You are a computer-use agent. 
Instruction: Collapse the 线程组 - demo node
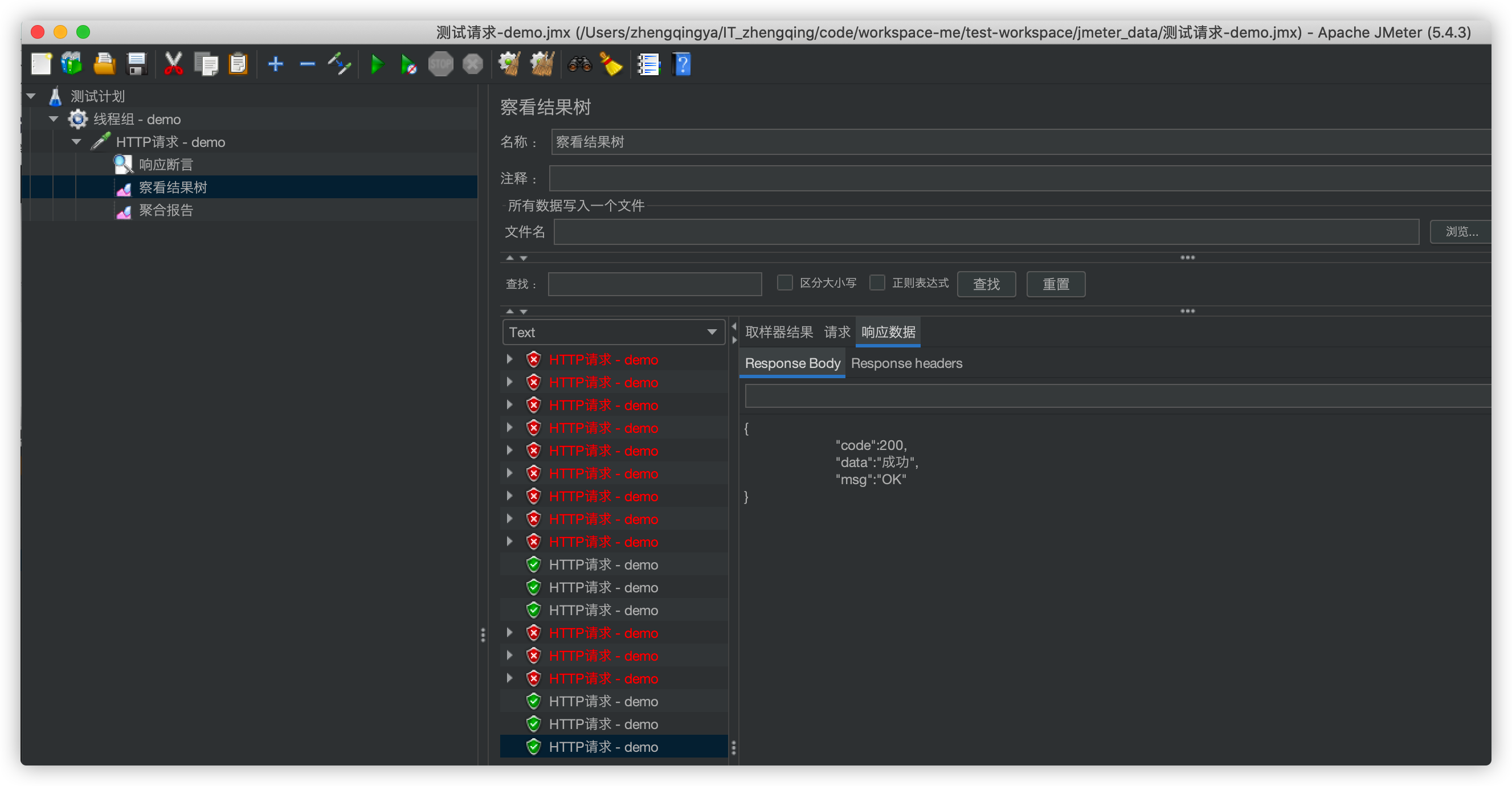(x=54, y=119)
